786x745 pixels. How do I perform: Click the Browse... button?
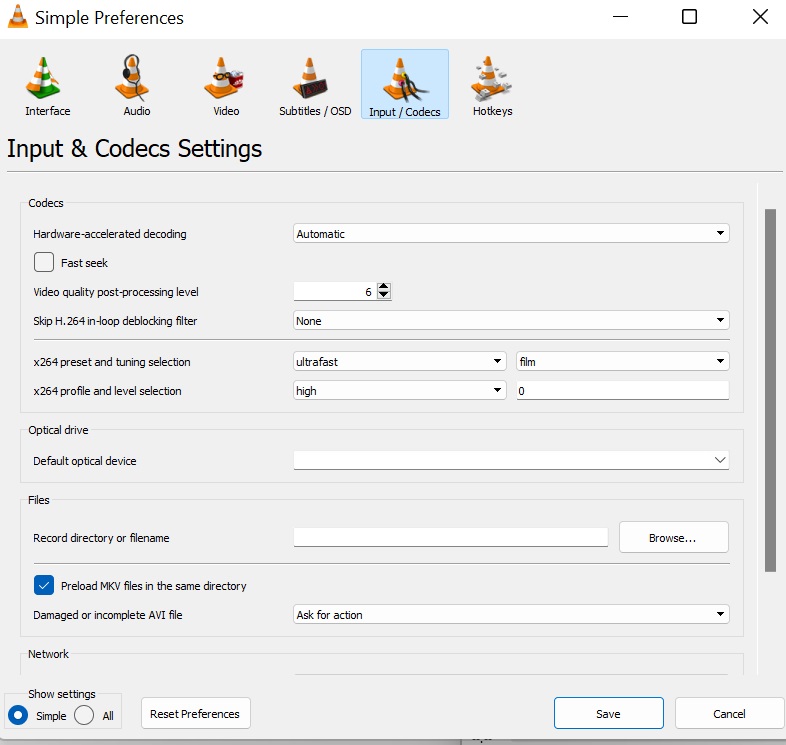673,537
